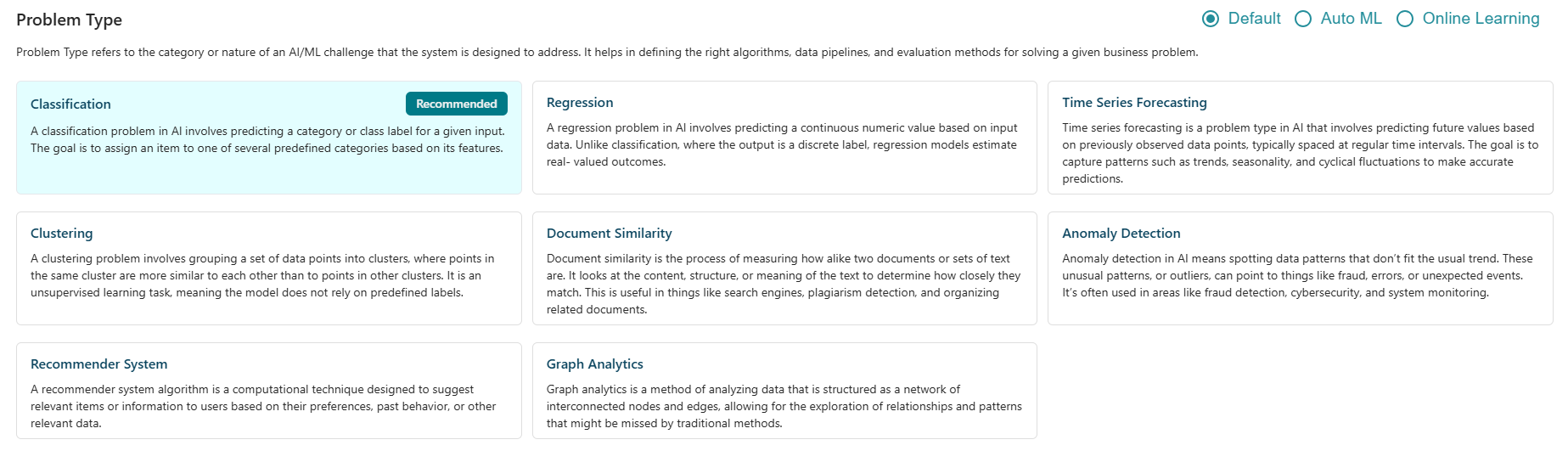Pick the Anomaly Detection card title
This screenshot has width=1568, height=451.
(x=1121, y=233)
